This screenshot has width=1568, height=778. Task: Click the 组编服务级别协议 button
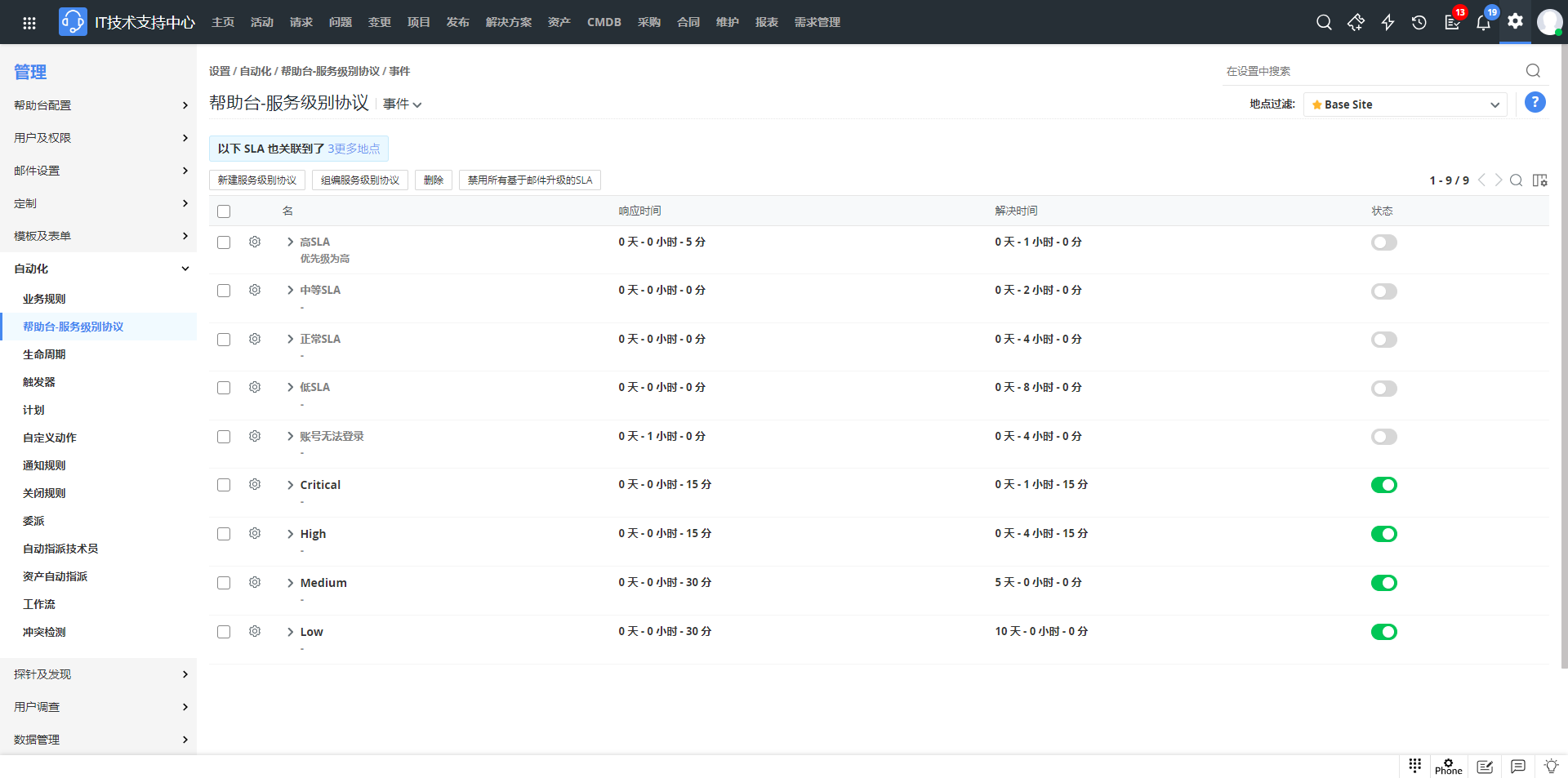tap(360, 180)
